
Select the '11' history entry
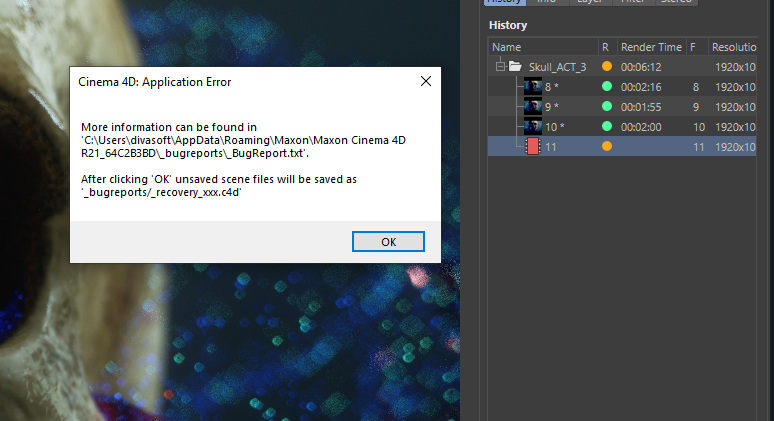click(x=550, y=147)
